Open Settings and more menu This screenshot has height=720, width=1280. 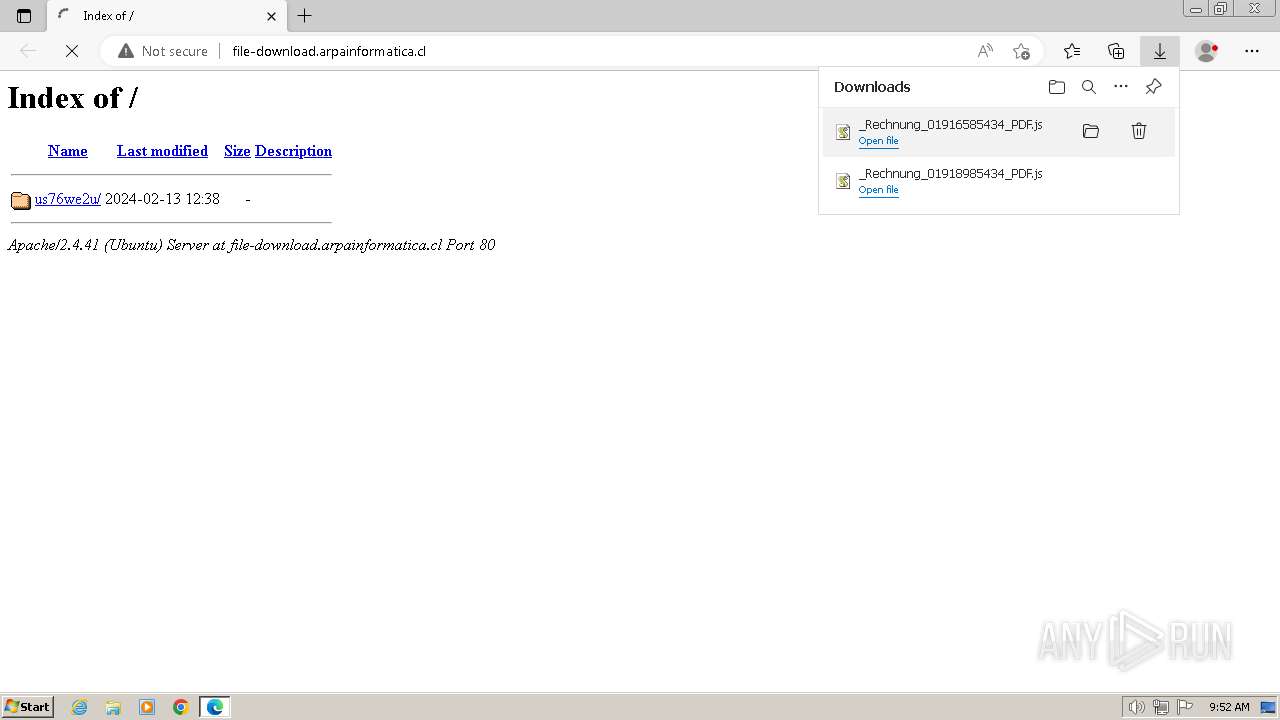coord(1252,51)
